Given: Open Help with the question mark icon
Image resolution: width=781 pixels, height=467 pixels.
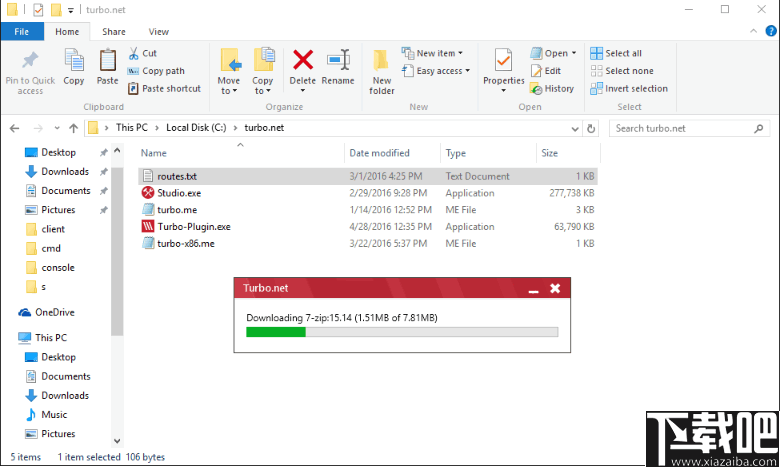Looking at the screenshot, I should (x=771, y=31).
